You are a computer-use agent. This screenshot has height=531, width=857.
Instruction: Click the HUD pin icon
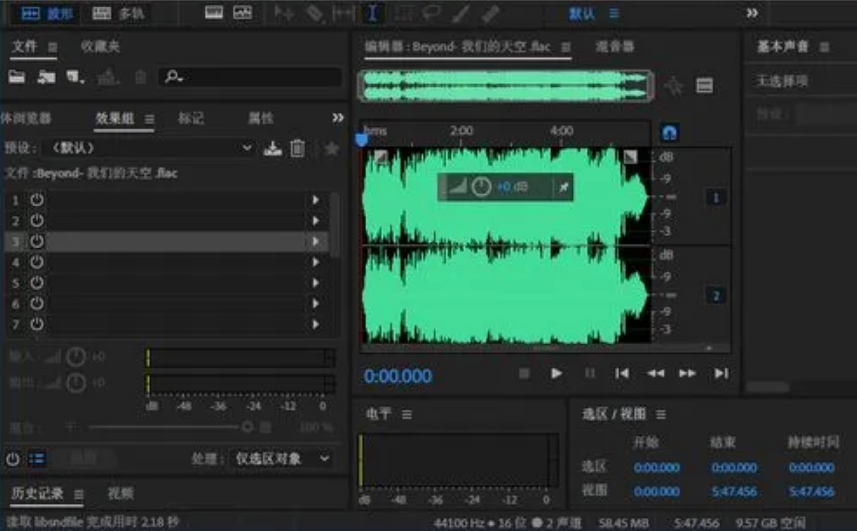tap(563, 187)
